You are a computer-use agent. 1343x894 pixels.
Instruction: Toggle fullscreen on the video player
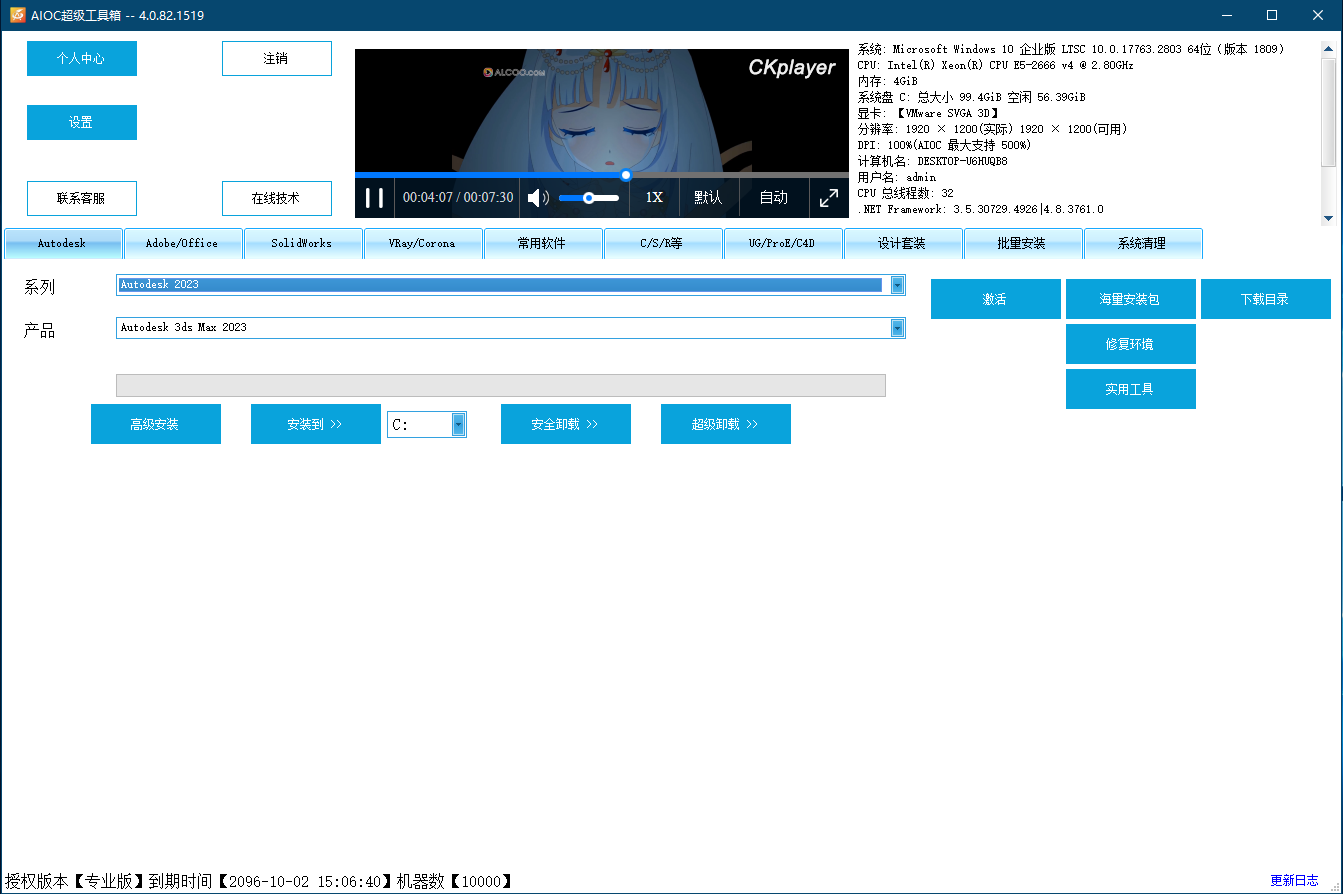point(829,197)
